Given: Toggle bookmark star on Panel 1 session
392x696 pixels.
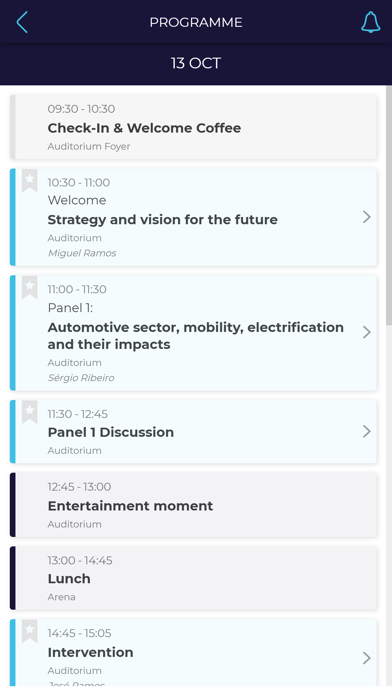Looking at the screenshot, I should pyautogui.click(x=30, y=287).
